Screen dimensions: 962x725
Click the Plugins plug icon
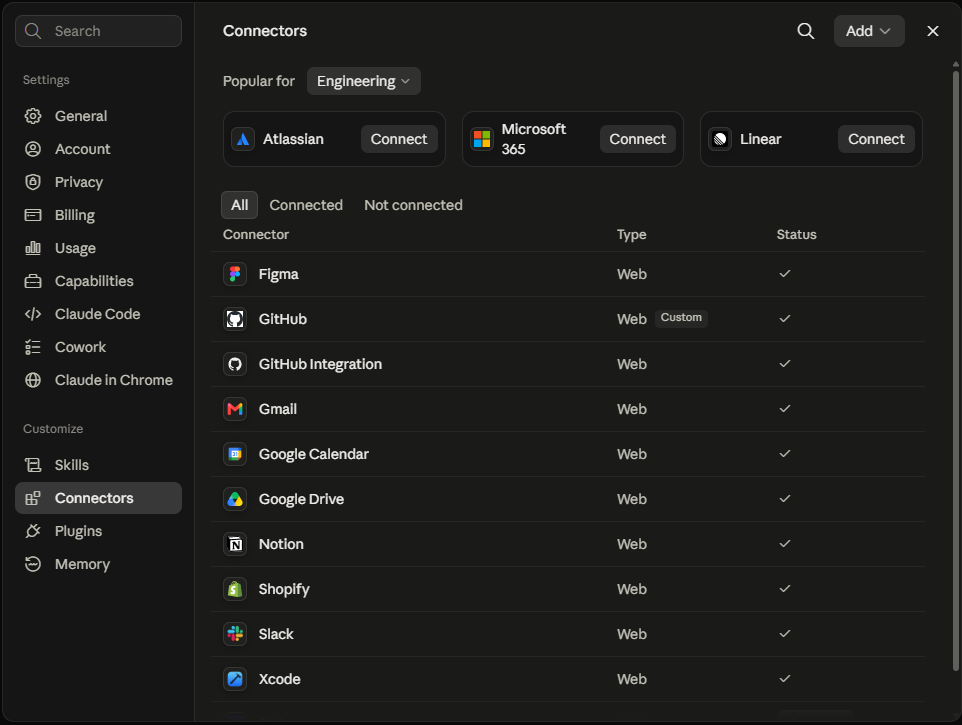[x=33, y=531]
